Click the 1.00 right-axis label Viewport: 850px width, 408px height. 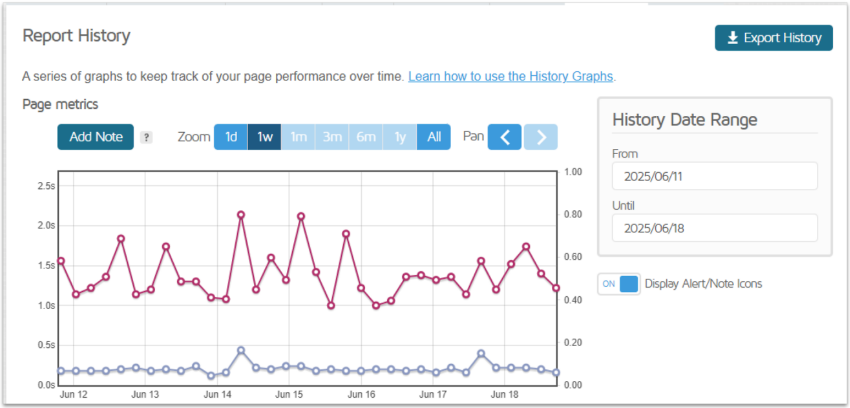click(571, 172)
